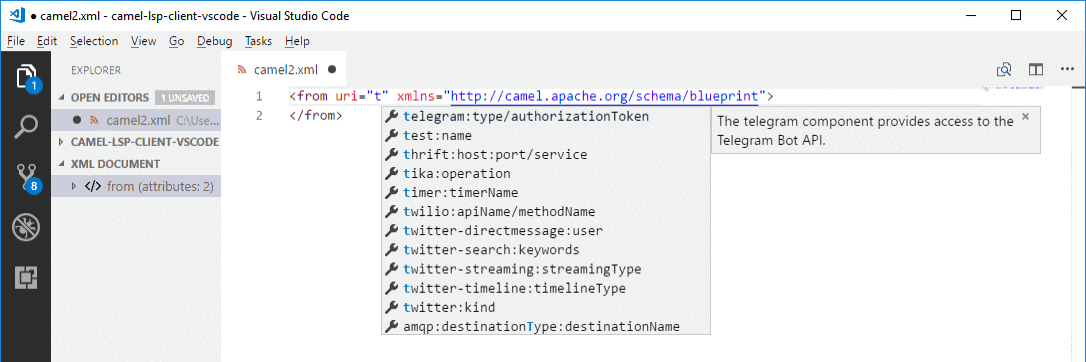Select timer:timerName suggestion
The height and width of the screenshot is (362, 1086).
(546, 192)
